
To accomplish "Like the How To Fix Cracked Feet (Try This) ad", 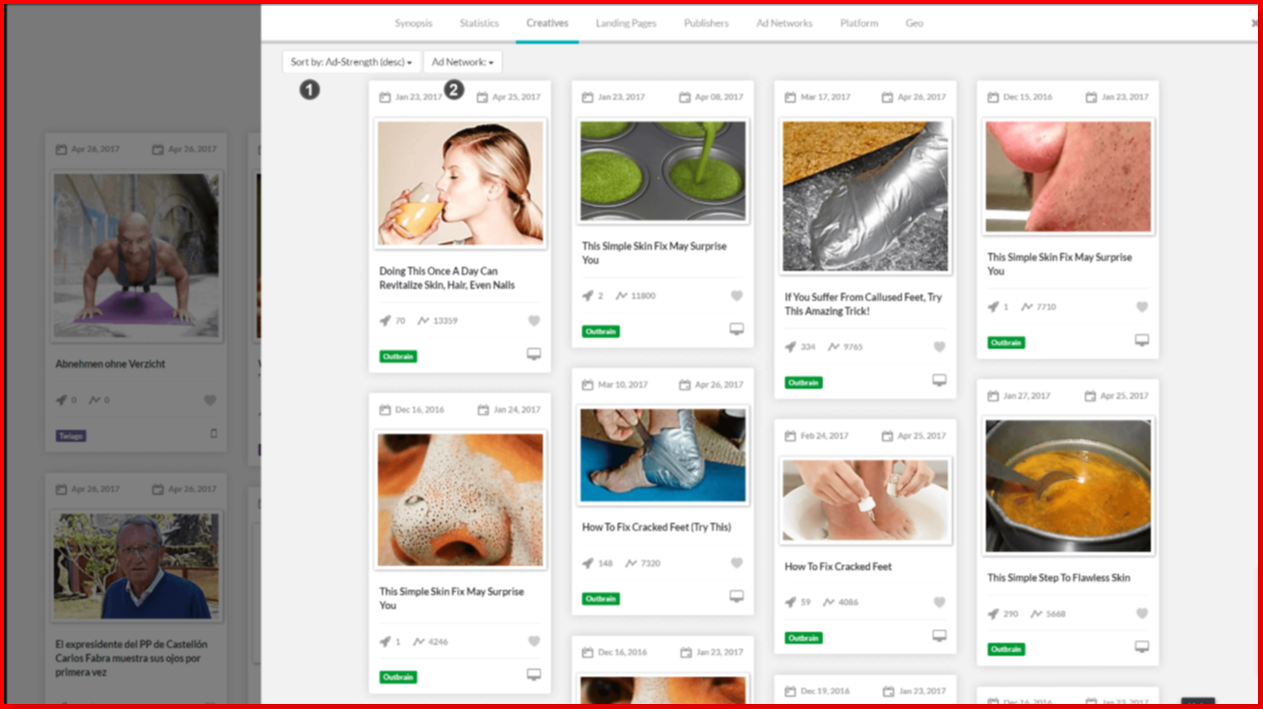I will click(x=737, y=563).
